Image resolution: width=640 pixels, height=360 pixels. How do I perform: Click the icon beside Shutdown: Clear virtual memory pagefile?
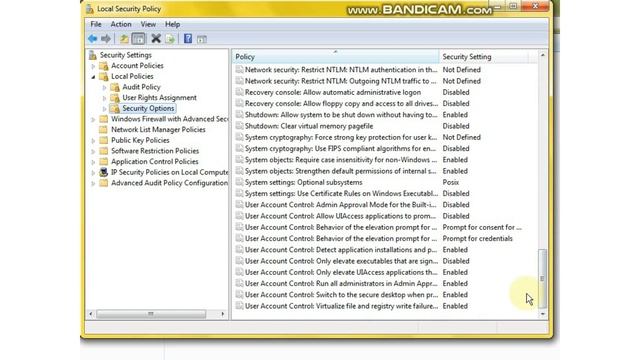[239, 126]
